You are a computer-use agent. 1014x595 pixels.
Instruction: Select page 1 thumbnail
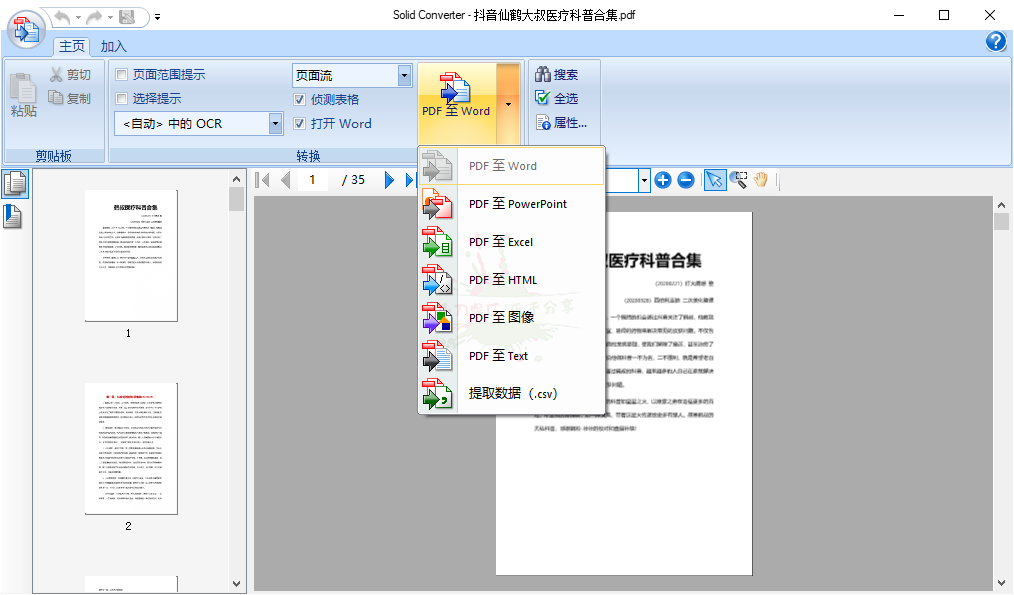(x=131, y=255)
